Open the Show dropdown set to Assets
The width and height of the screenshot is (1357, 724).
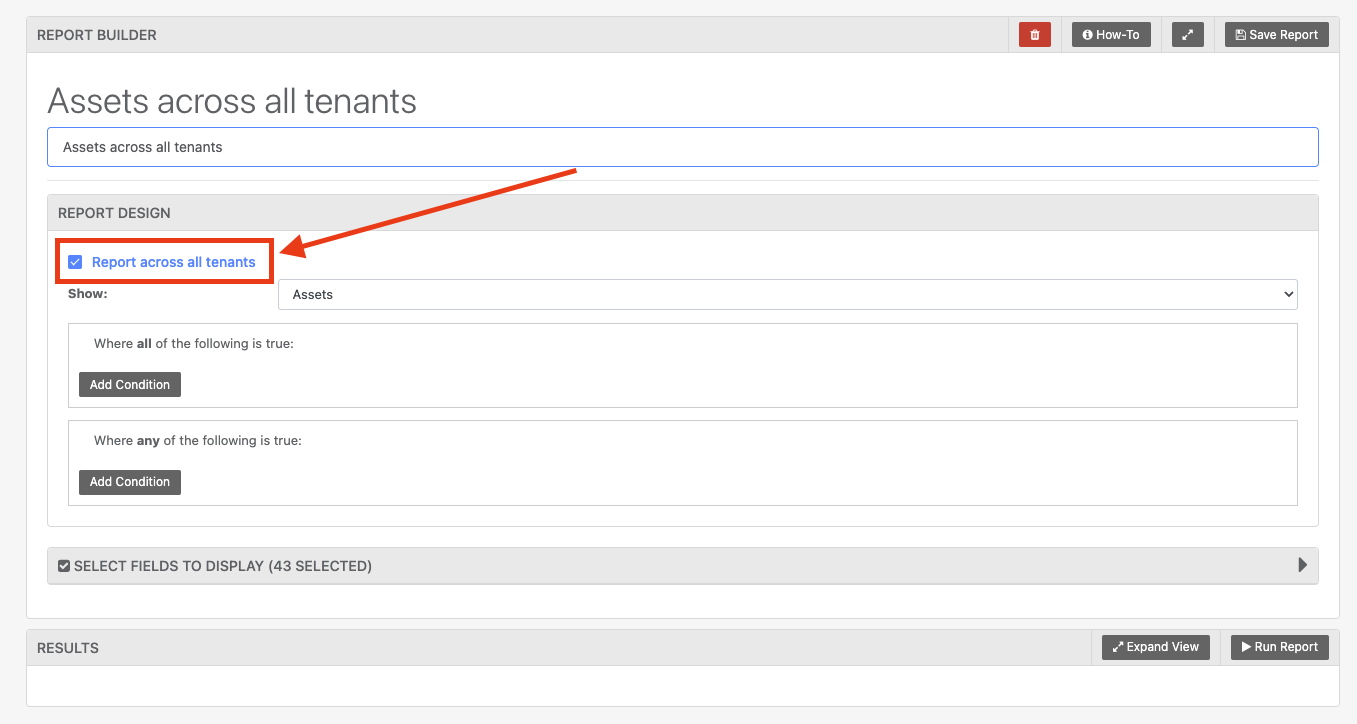(786, 295)
